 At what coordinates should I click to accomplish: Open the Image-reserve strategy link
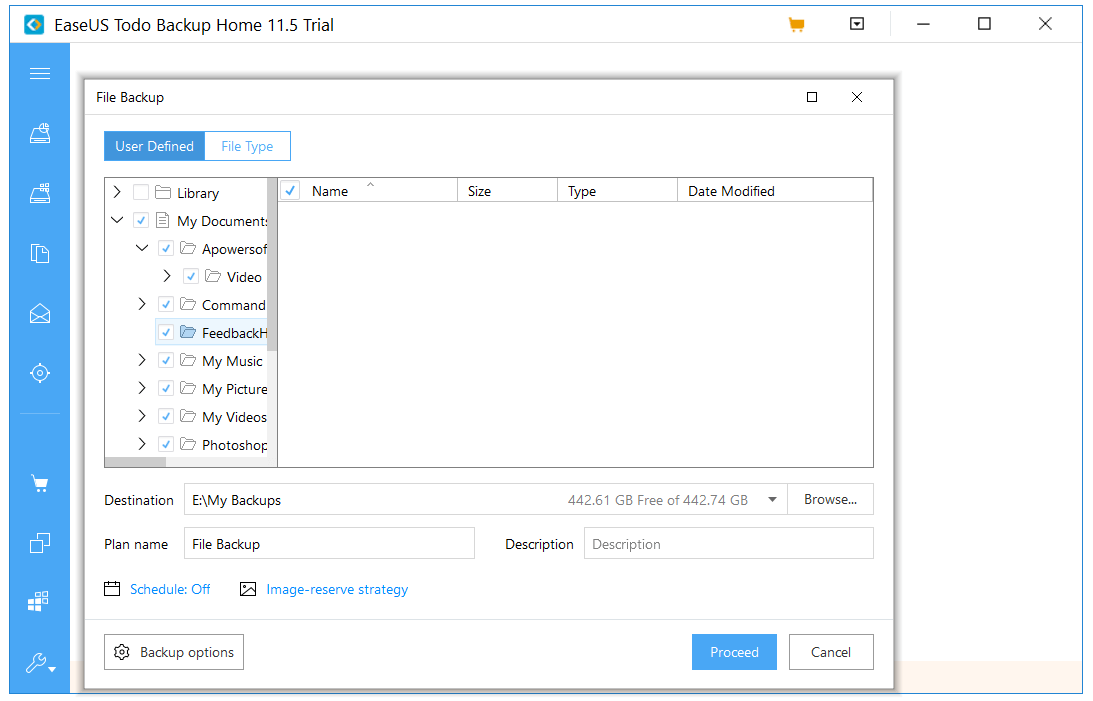[337, 590]
